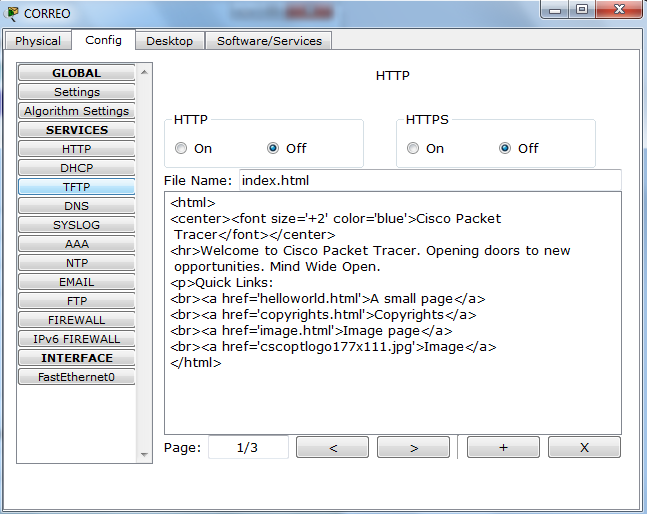
Task: Click the Packet Tracer title bar icon
Action: tap(11, 14)
